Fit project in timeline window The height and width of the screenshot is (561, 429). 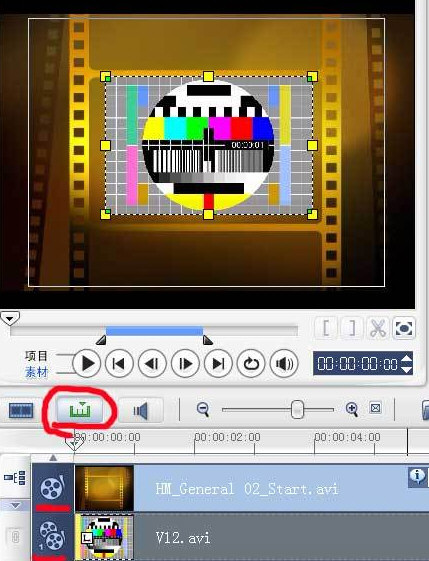point(375,408)
